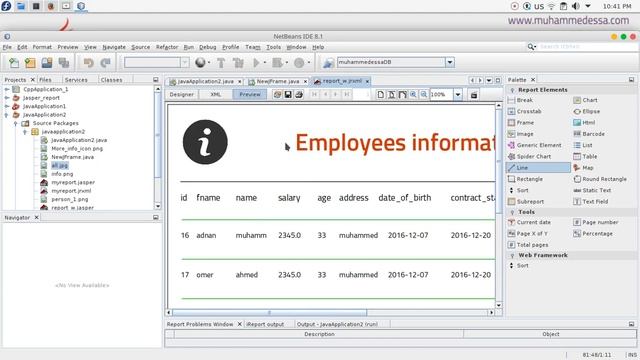Switch to the XML view
This screenshot has width=640, height=360.
tap(215, 94)
